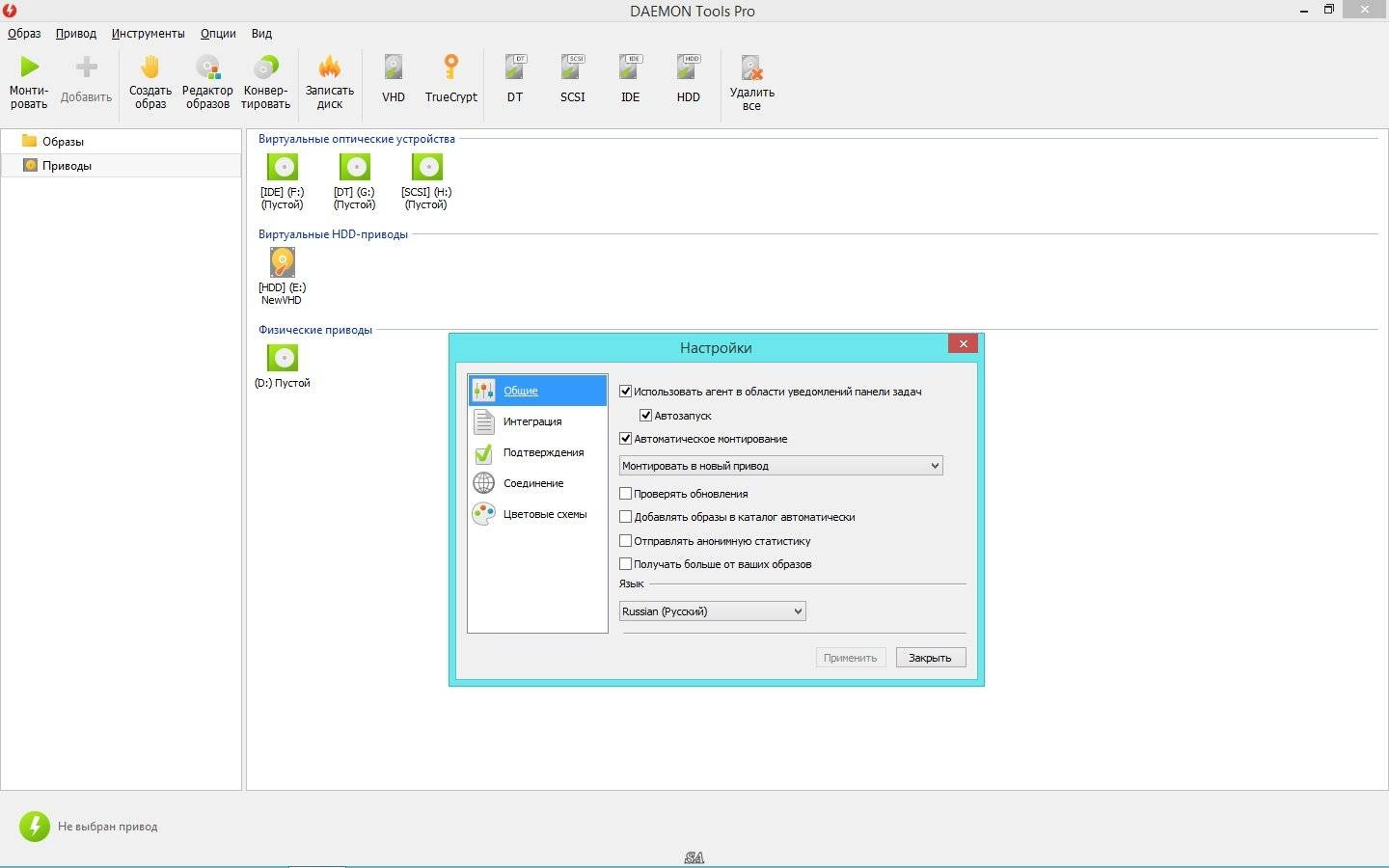Viewport: 1389px width, 868px height.
Task: Restore down the DAEMON Tools window
Action: tap(1329, 10)
